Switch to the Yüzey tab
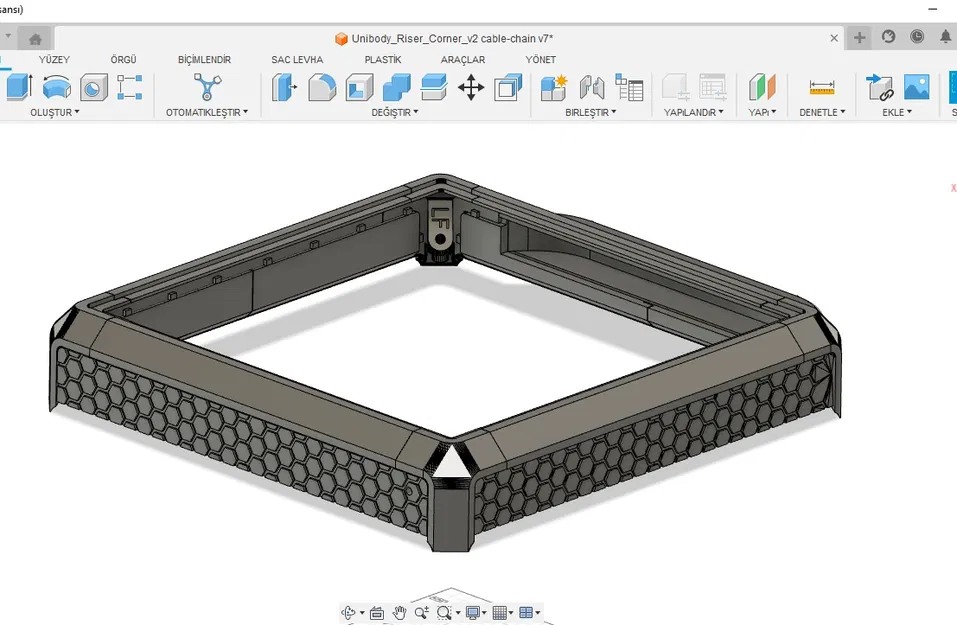Screen dimensions: 957x625 (x=54, y=60)
